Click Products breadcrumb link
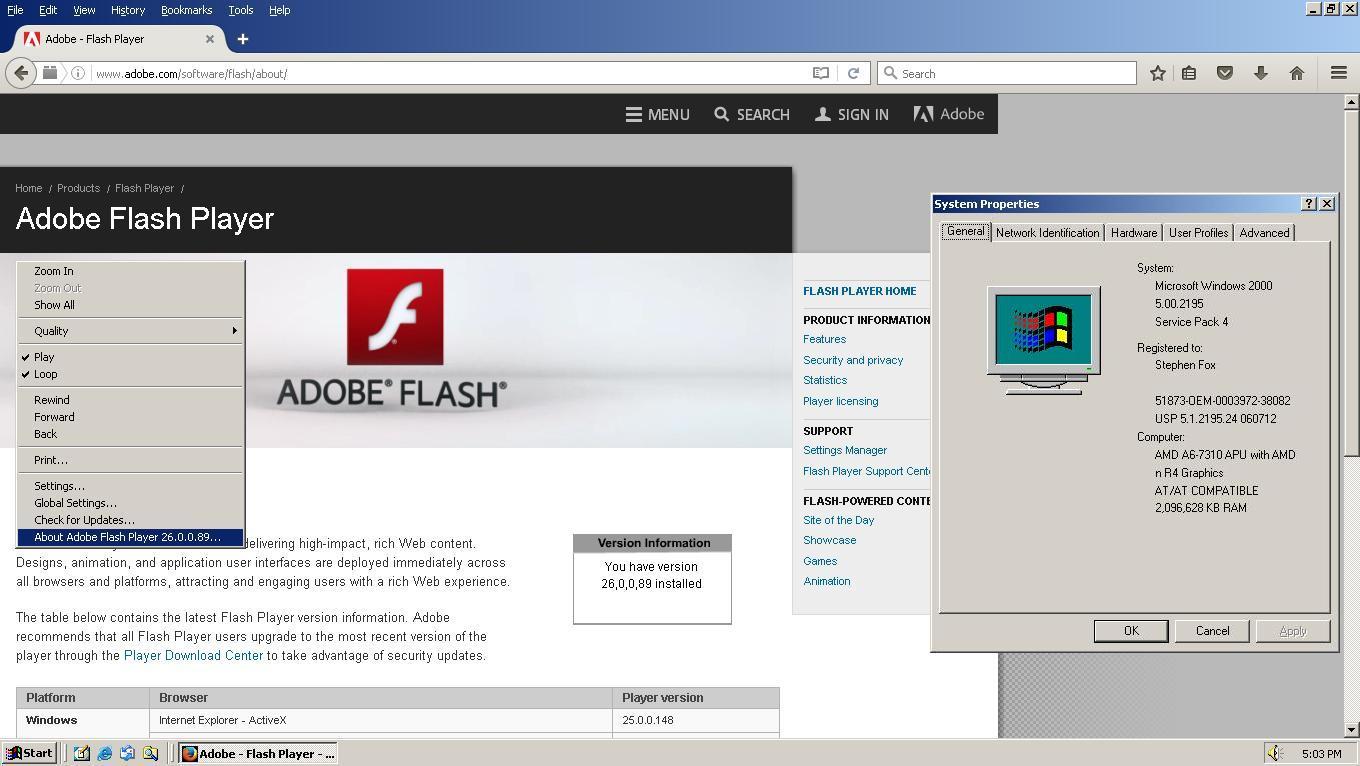The width and height of the screenshot is (1360, 766). click(x=78, y=188)
